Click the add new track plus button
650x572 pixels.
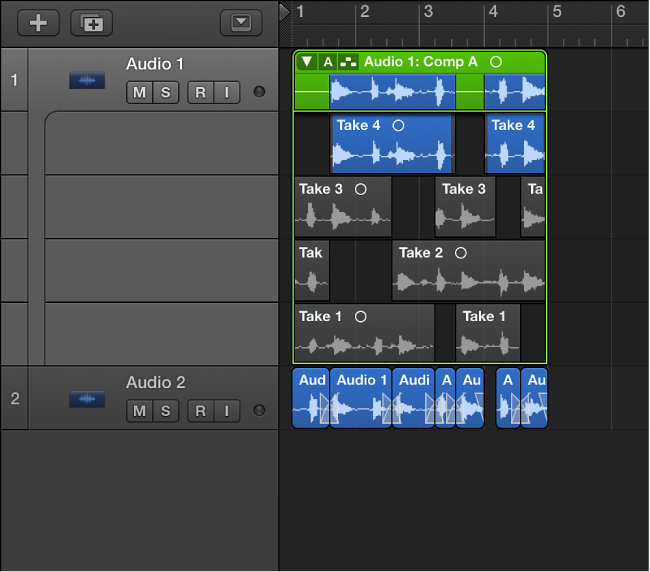click(38, 23)
